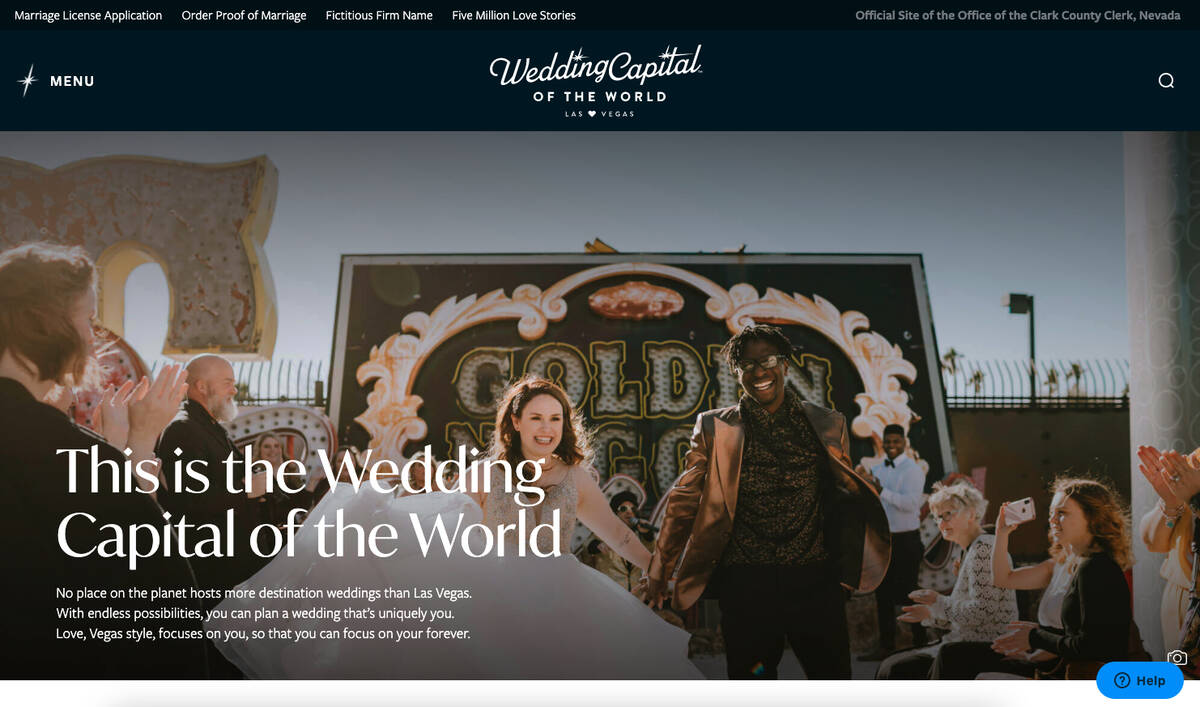Visit Five Million Love Stories
Viewport: 1200px width, 707px height.
(514, 15)
